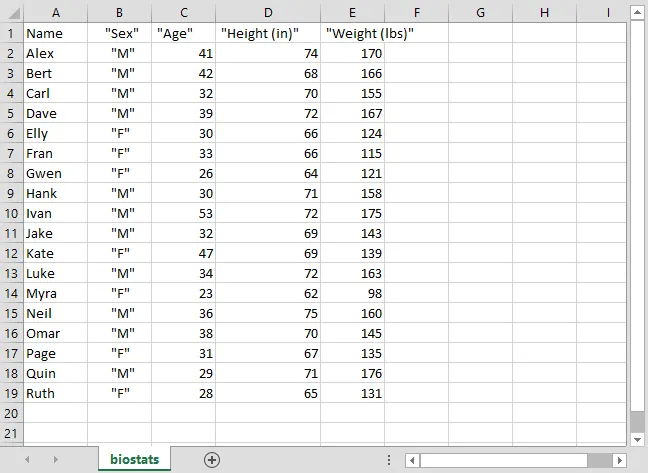This screenshot has height=473, width=648.
Task: Select the cell containing Quin
Action: pyautogui.click(x=55, y=373)
